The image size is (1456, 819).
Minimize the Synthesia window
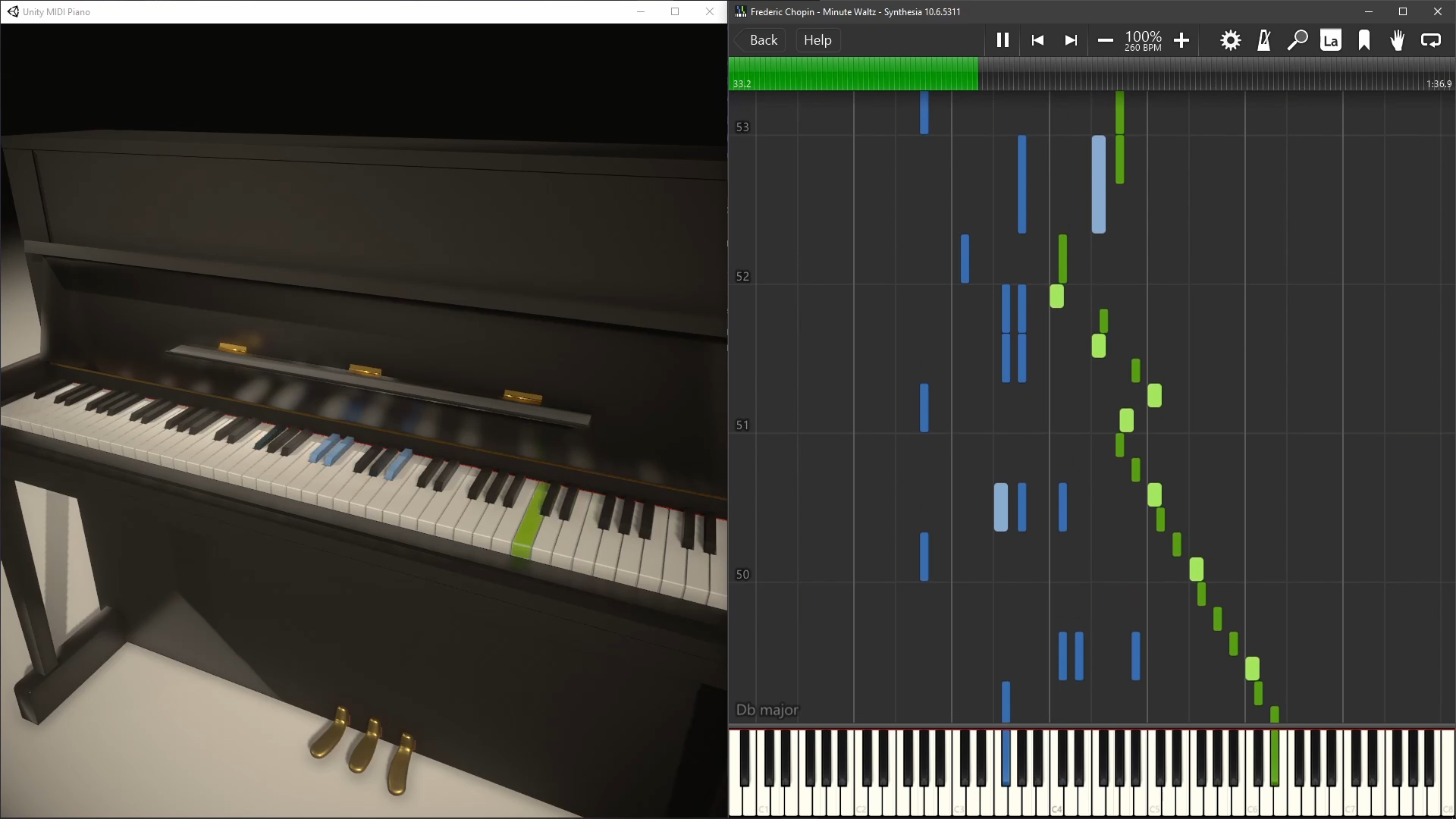[x=1369, y=11]
